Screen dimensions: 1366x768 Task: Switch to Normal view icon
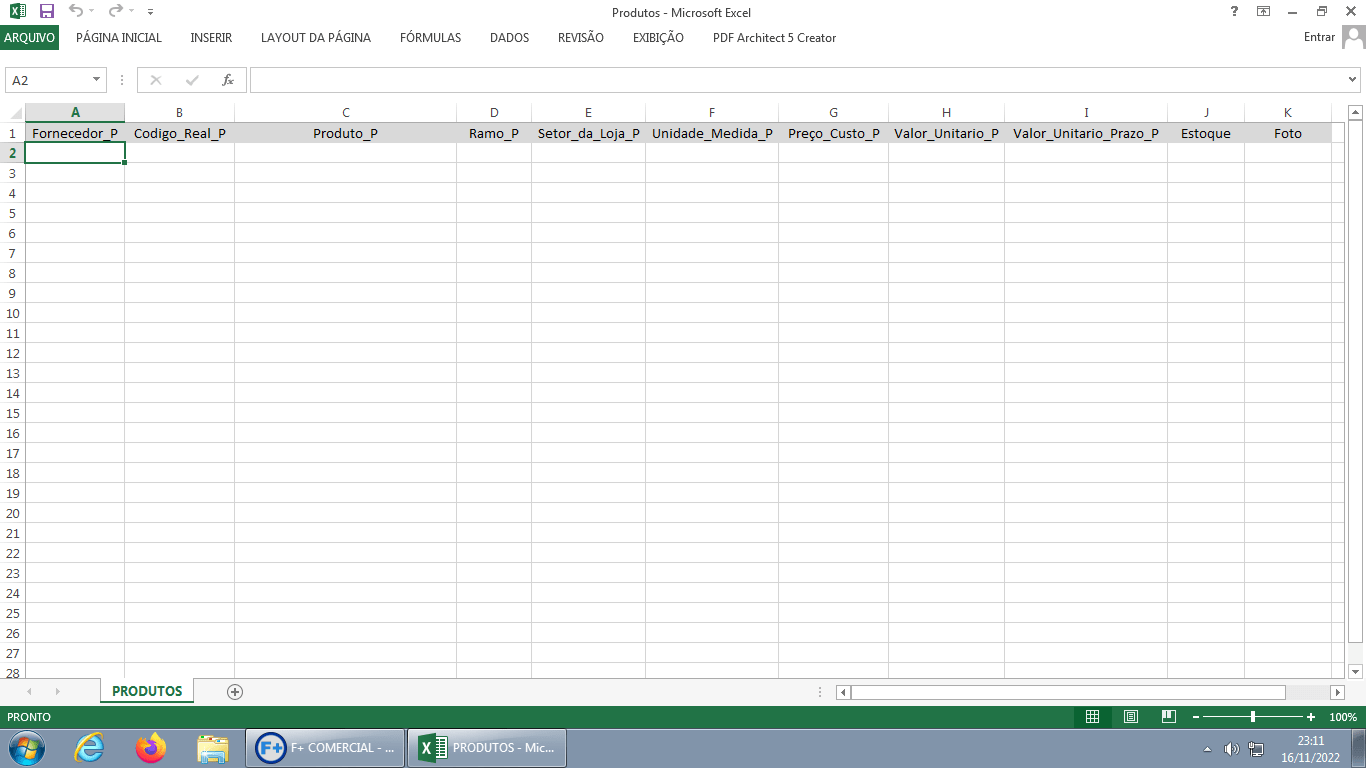[1092, 717]
